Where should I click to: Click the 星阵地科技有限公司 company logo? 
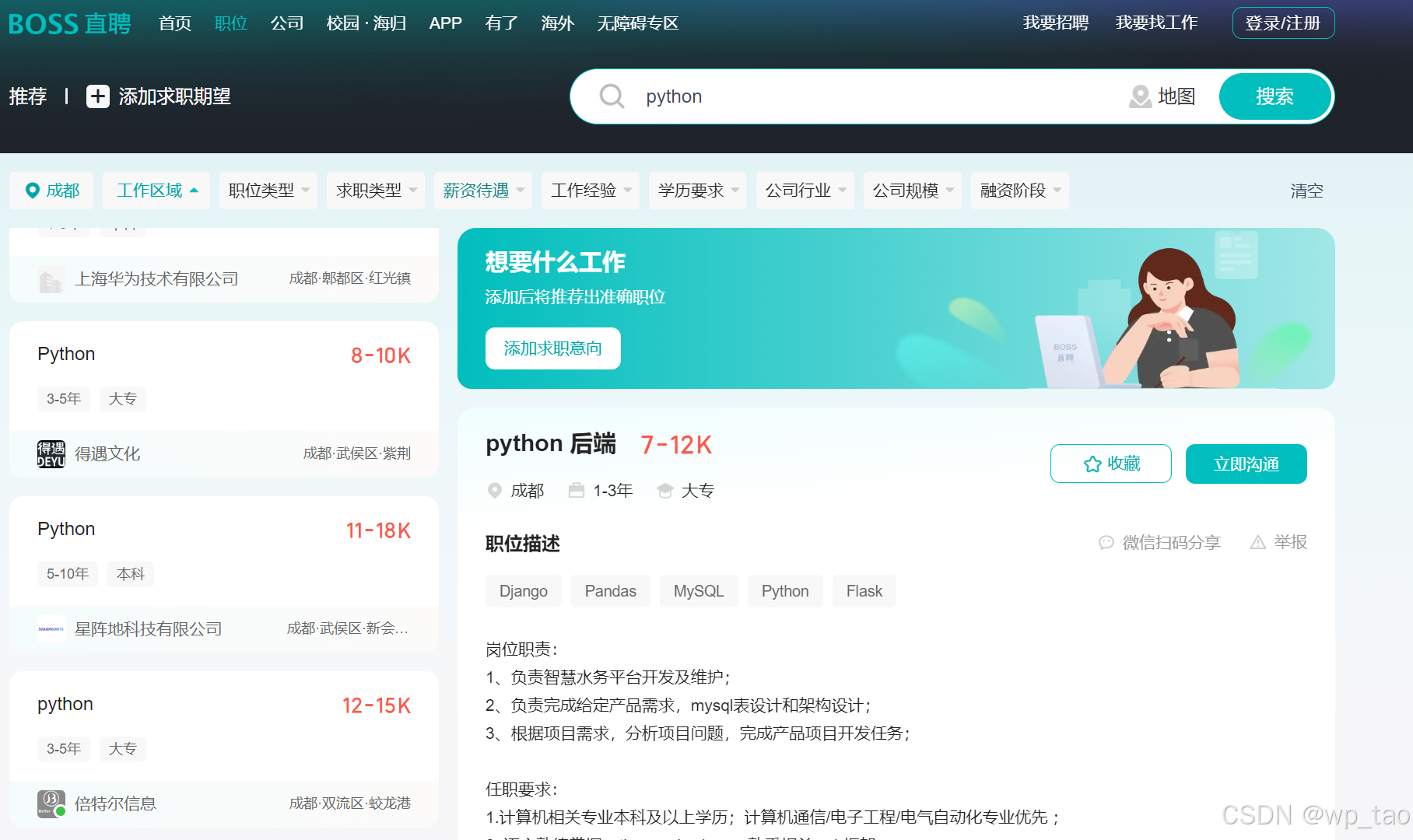(51, 628)
